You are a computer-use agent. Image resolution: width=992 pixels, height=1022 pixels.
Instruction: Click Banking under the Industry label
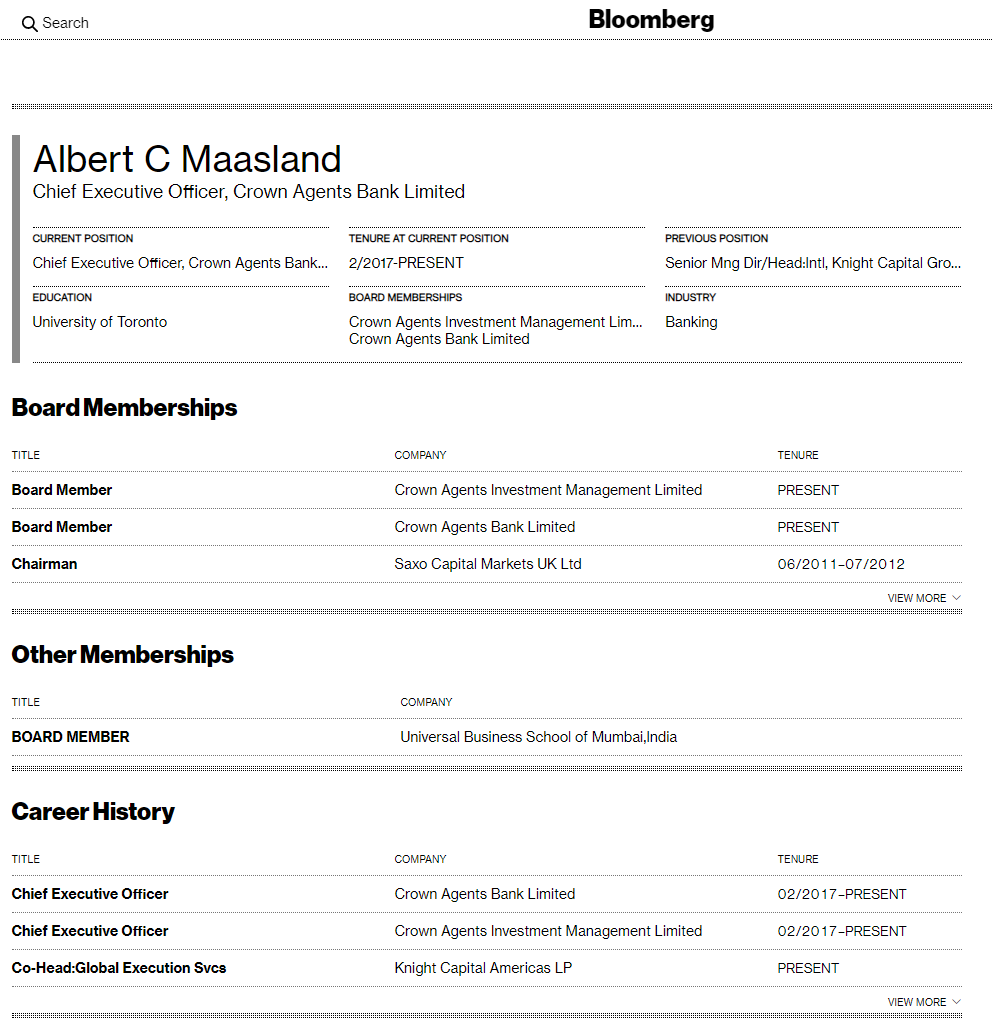click(x=691, y=322)
